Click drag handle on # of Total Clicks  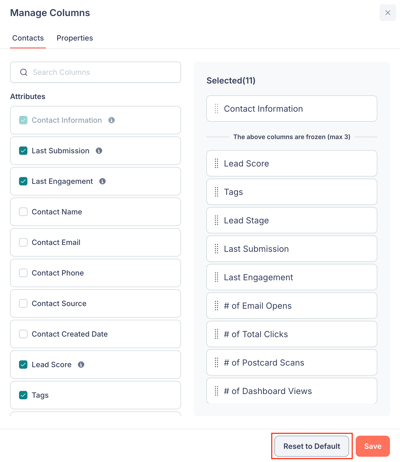(216, 334)
